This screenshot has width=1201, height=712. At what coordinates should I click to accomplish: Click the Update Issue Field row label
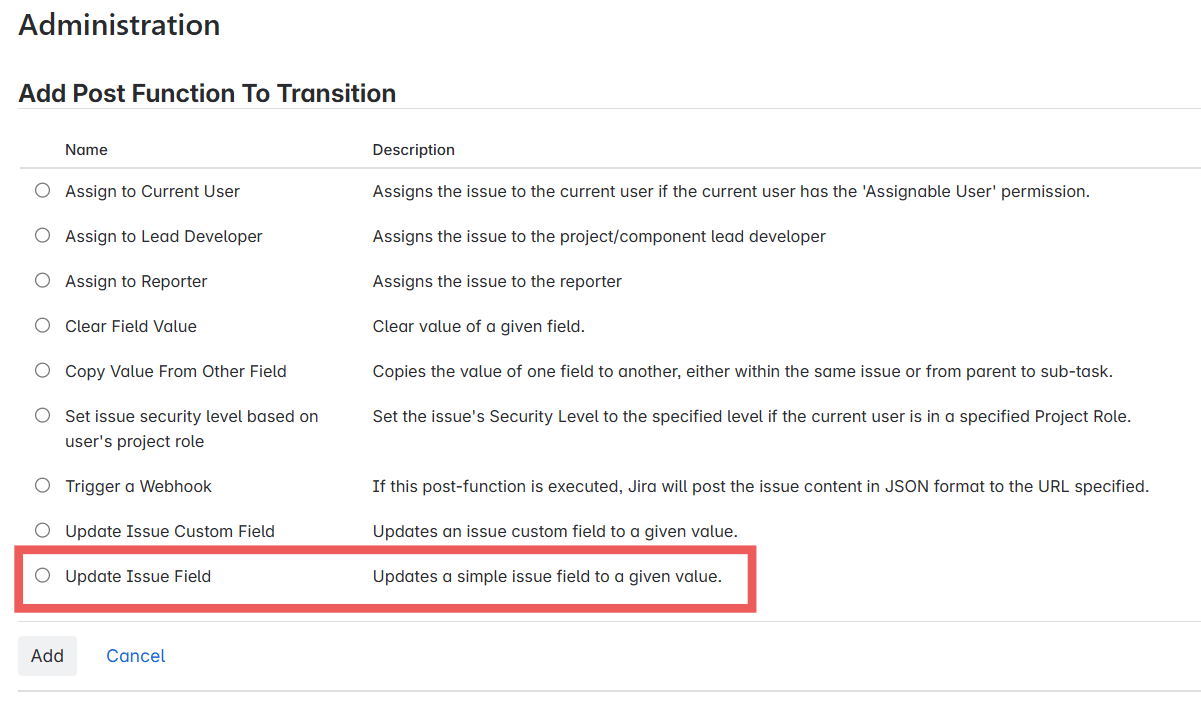(x=139, y=576)
